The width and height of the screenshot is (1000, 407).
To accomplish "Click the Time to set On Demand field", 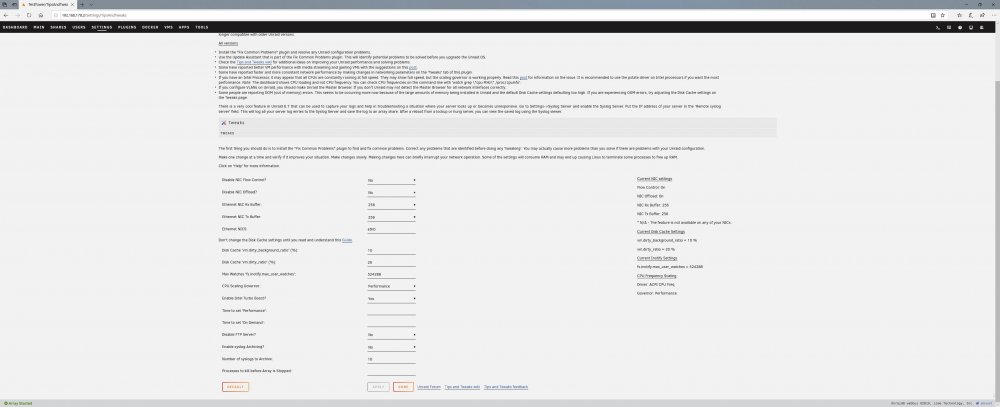I will pos(392,323).
